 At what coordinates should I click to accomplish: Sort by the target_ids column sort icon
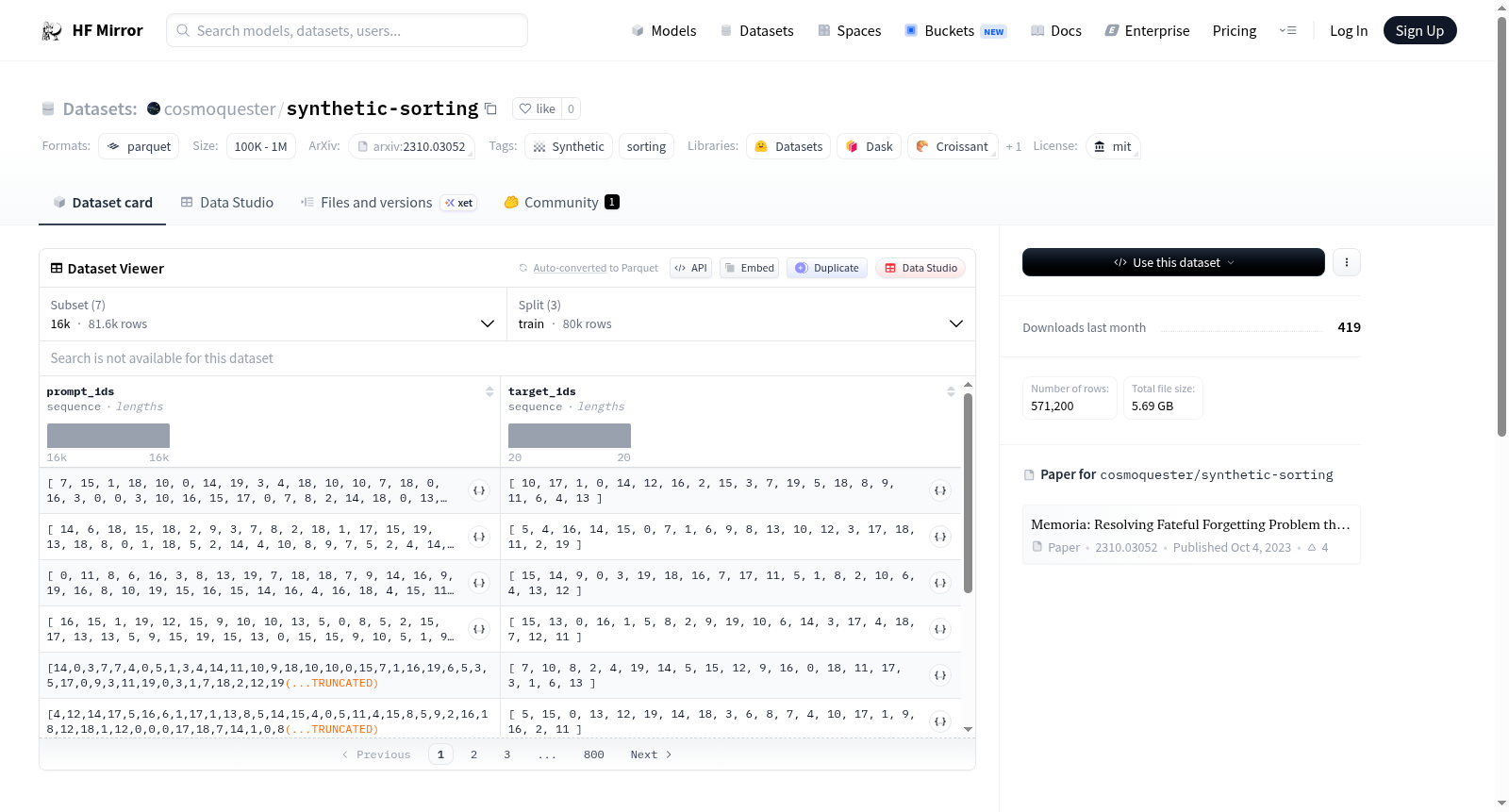click(951, 391)
